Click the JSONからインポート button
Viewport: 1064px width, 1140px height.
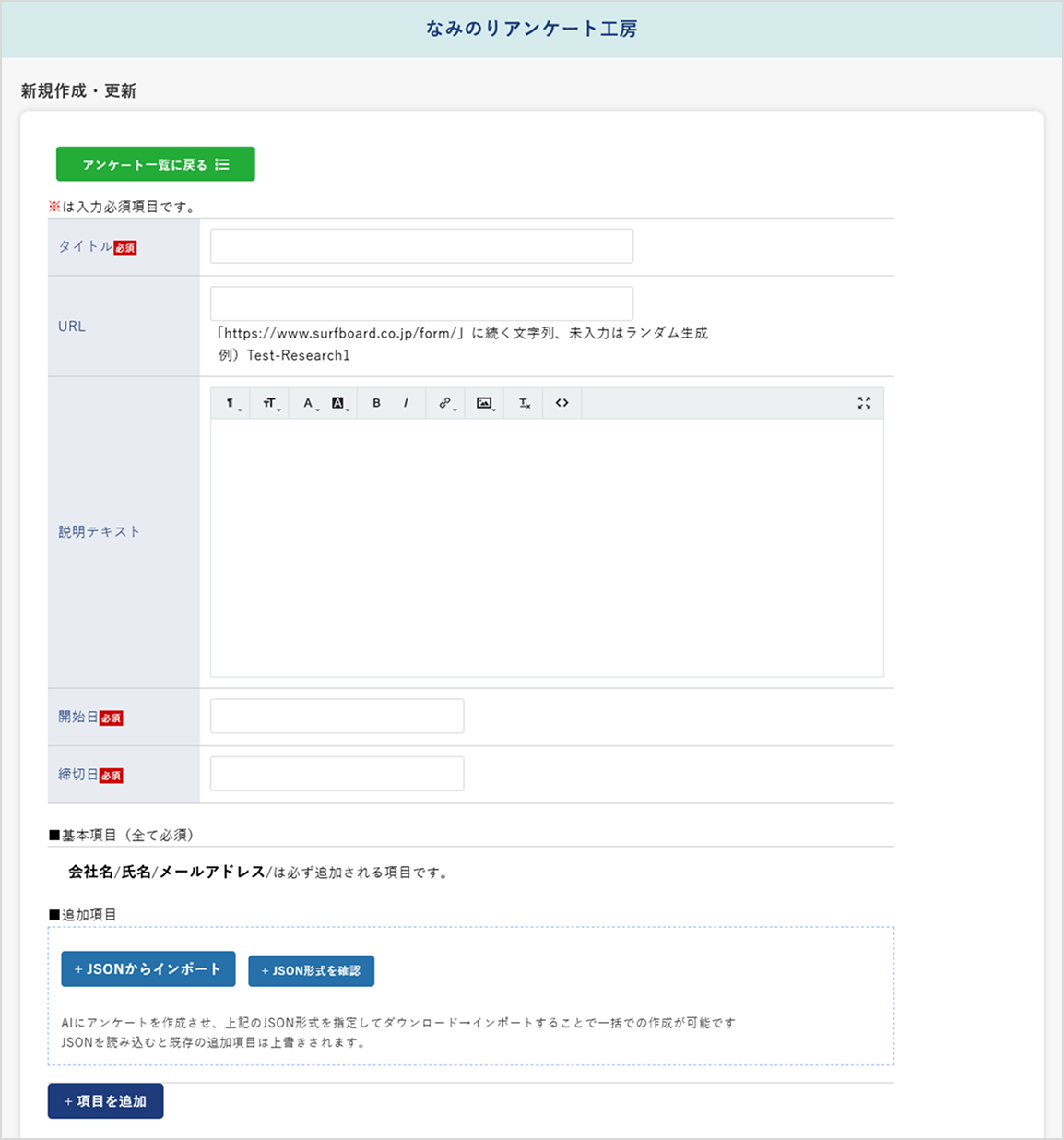[148, 969]
